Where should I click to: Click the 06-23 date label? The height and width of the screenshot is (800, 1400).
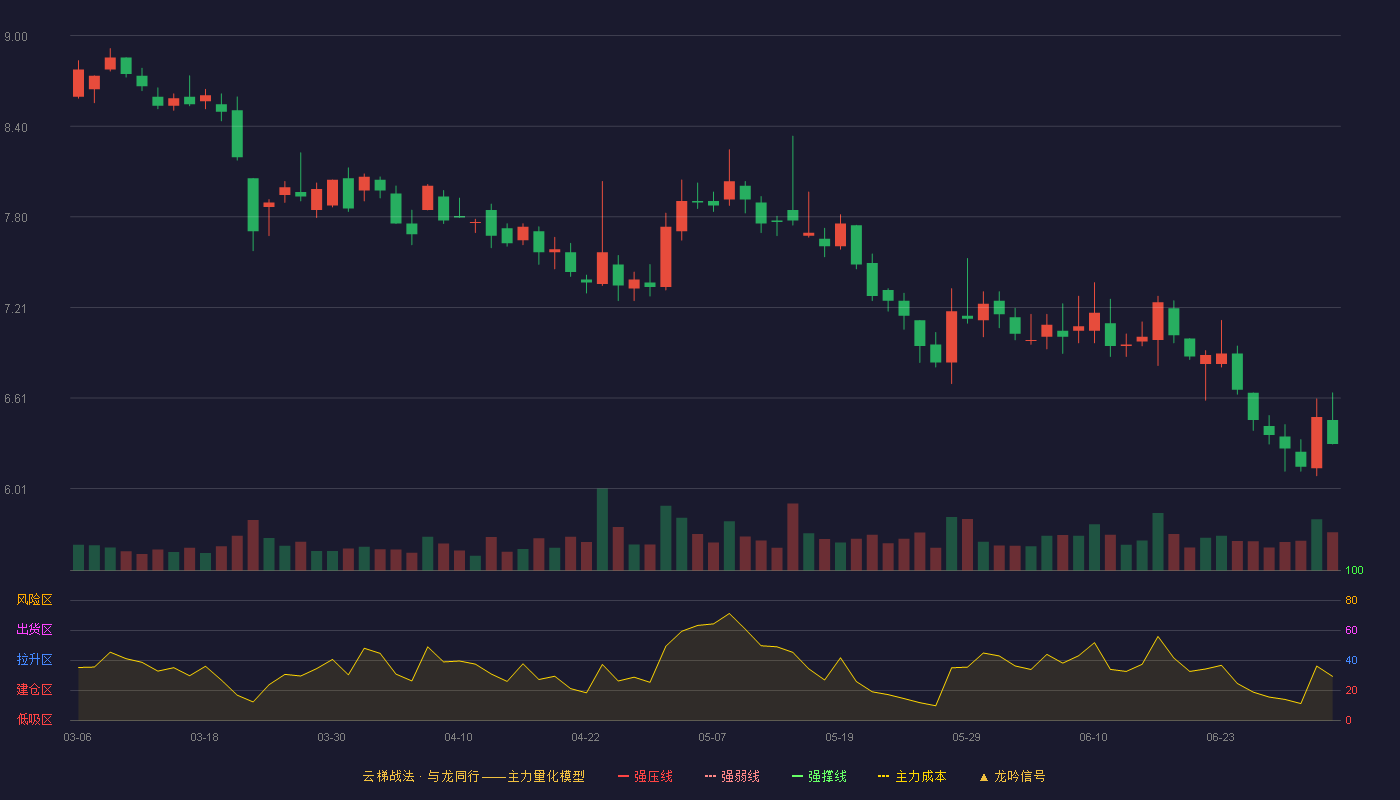click(x=1220, y=737)
